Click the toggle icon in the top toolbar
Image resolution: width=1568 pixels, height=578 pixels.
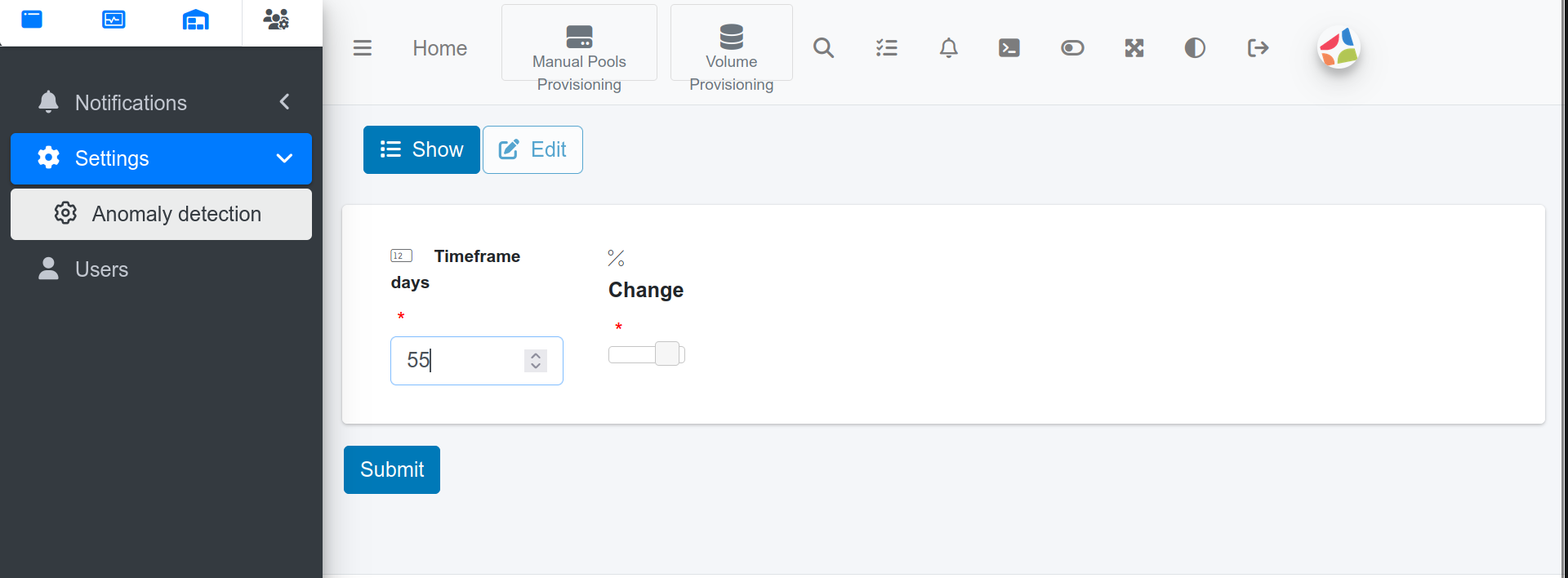(1071, 47)
